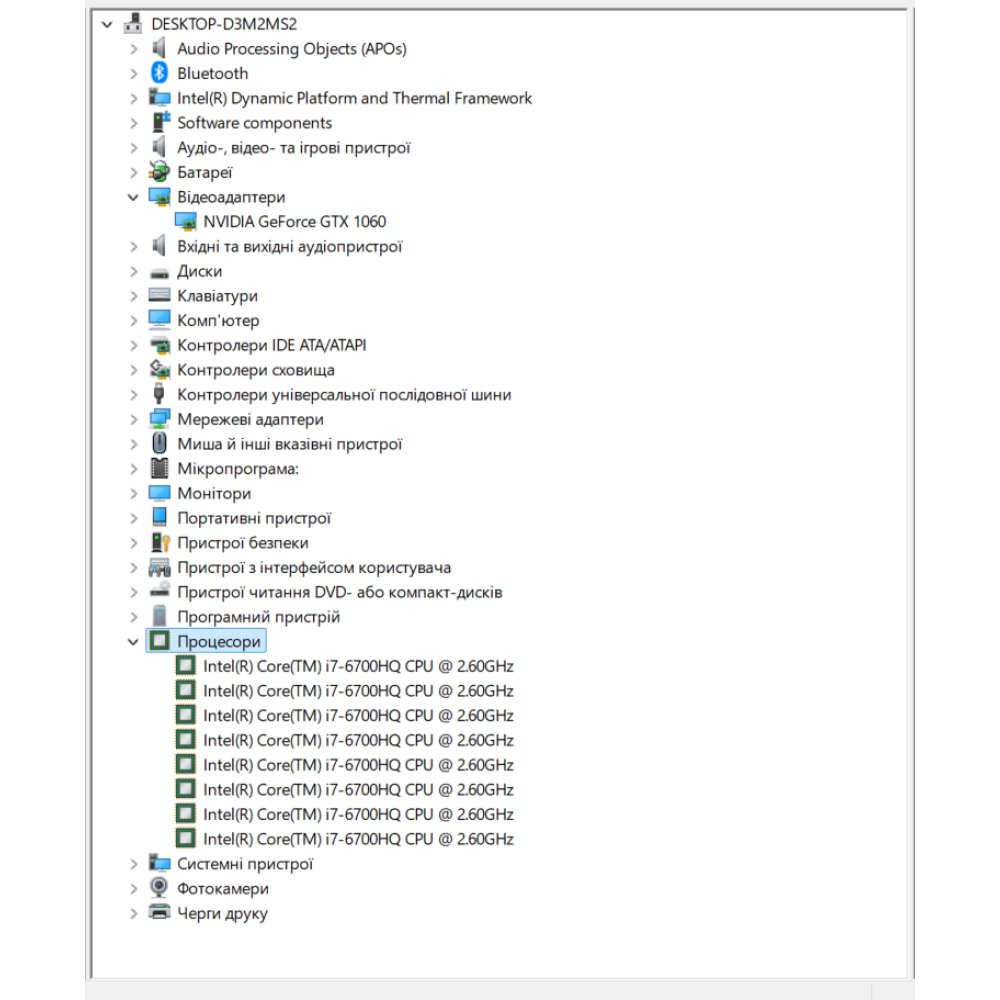
Task: Click the Батареї battery icon
Action: click(159, 172)
